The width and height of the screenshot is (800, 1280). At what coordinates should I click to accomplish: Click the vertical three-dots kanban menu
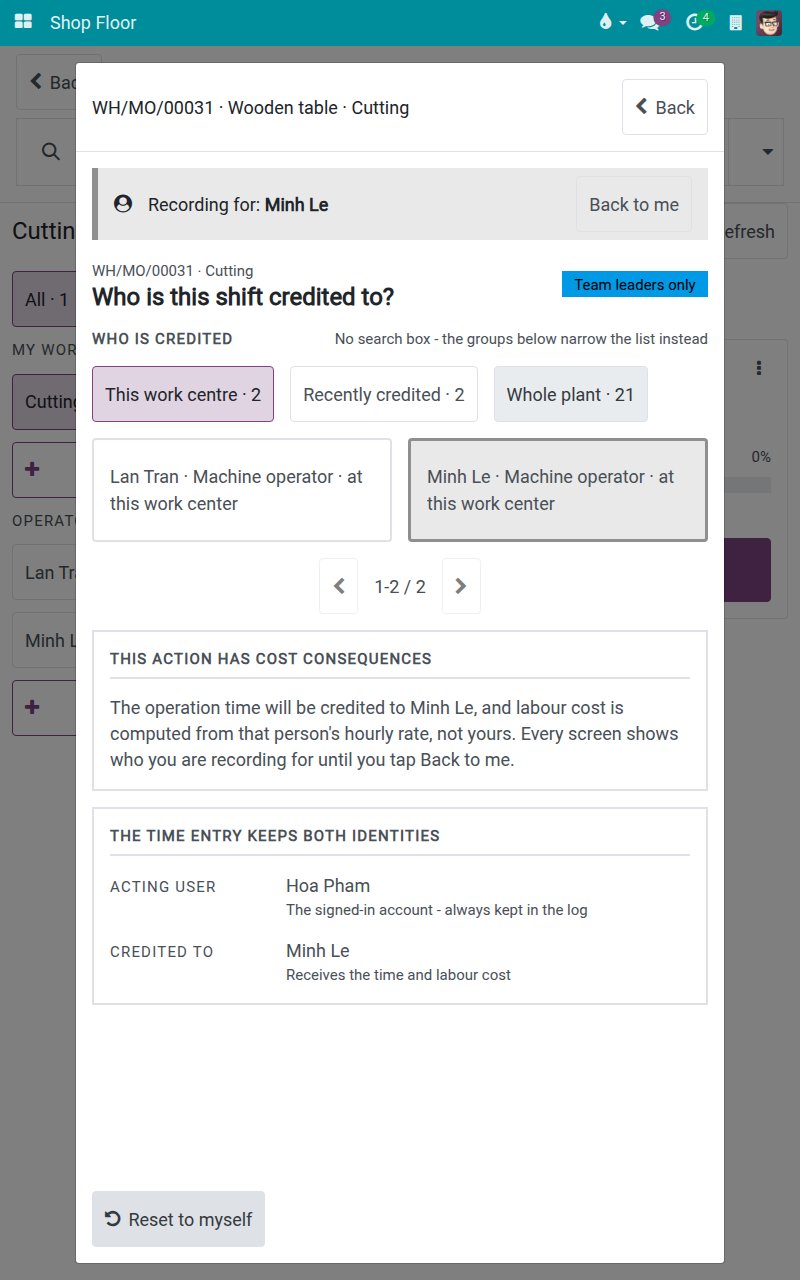pyautogui.click(x=759, y=368)
